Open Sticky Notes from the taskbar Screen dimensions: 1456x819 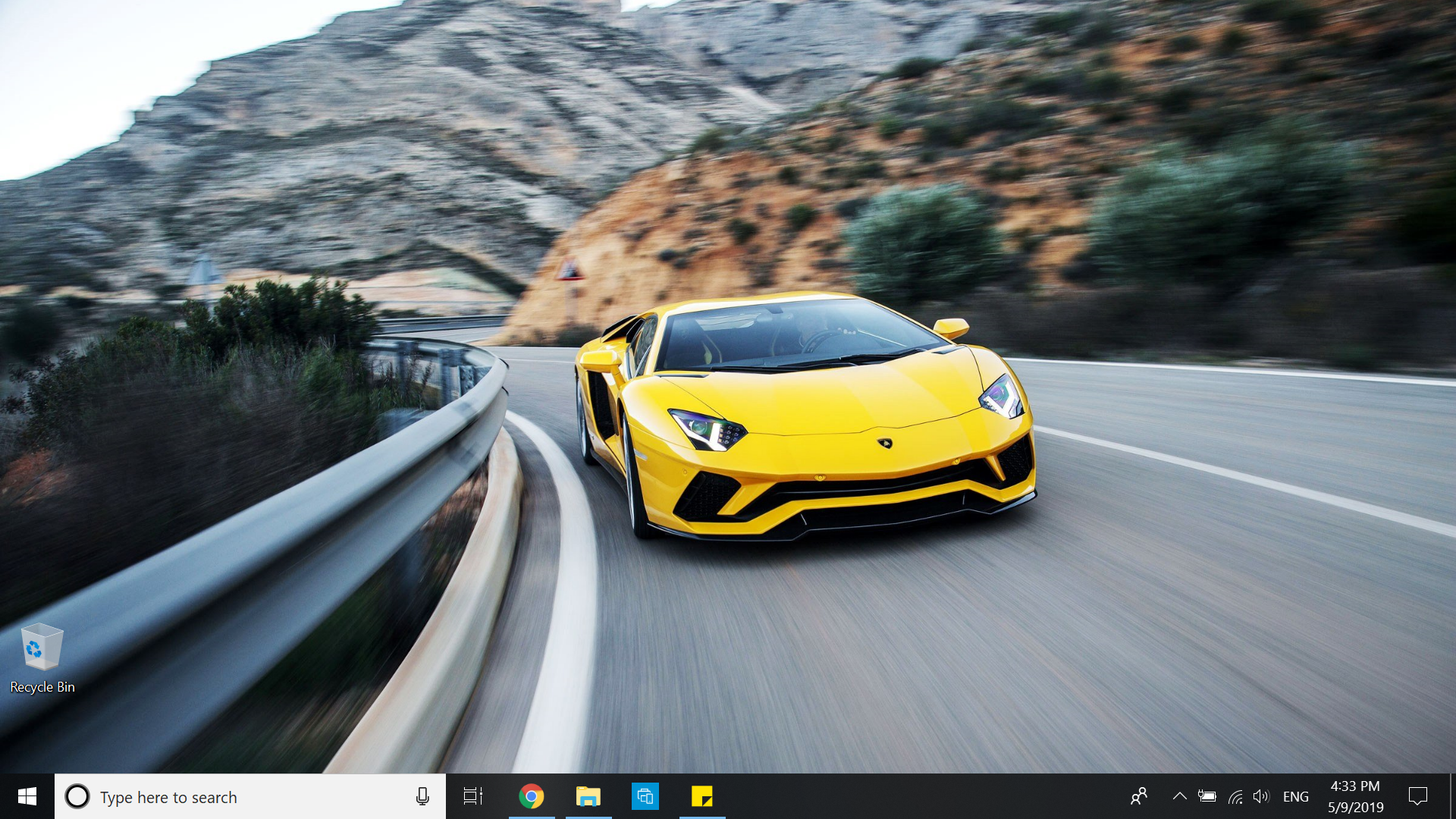click(702, 796)
